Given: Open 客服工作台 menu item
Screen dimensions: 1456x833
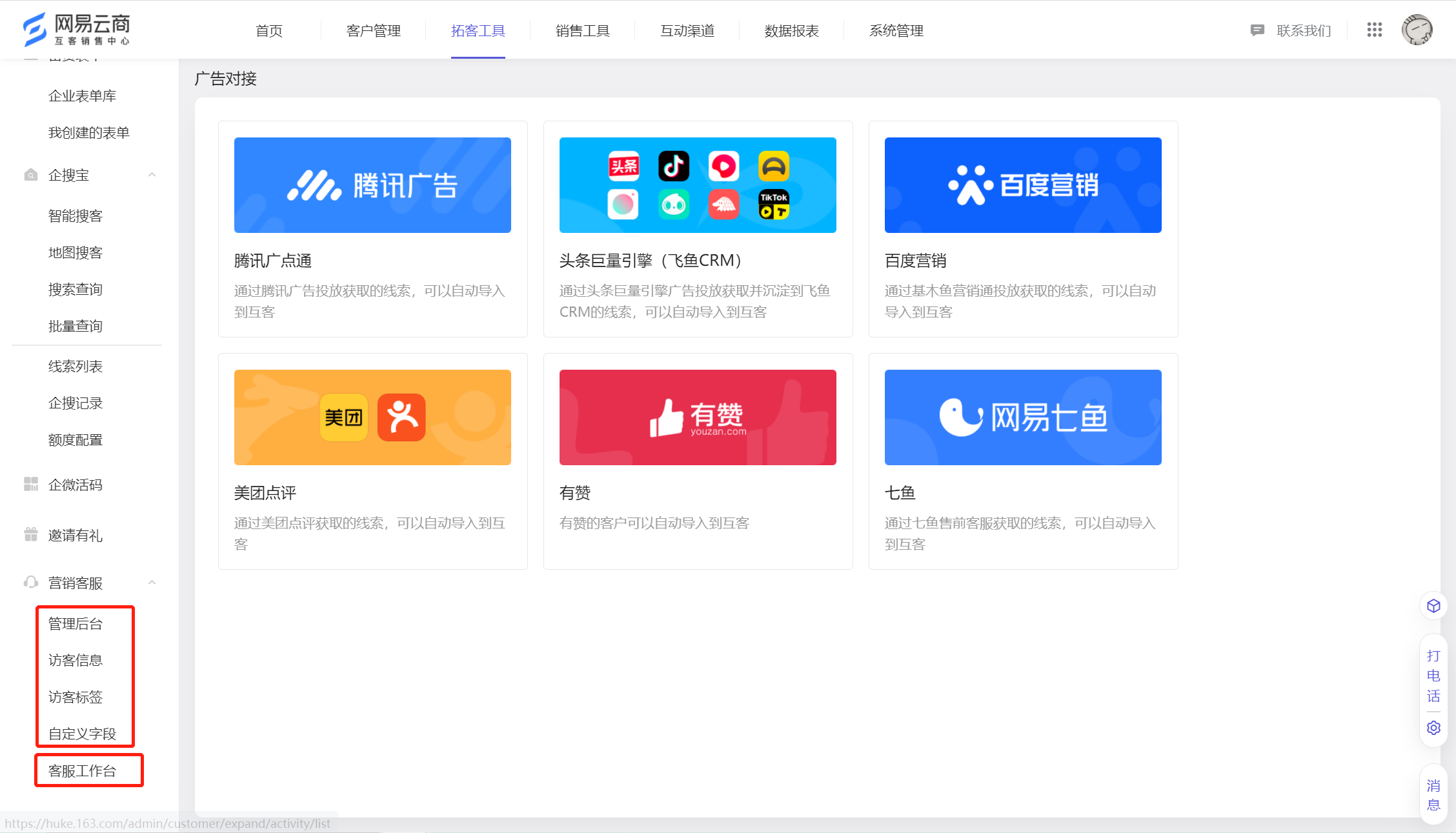Looking at the screenshot, I should (82, 770).
